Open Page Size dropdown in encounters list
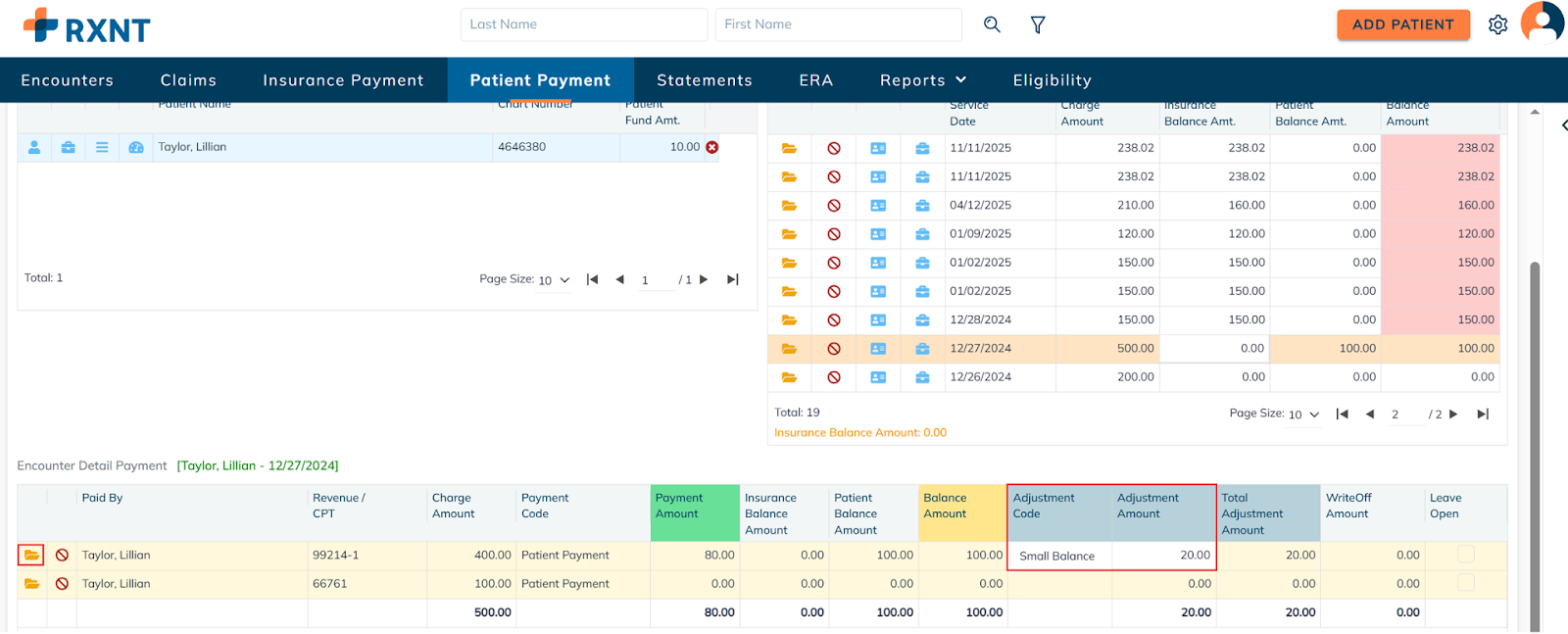 [x=1303, y=415]
